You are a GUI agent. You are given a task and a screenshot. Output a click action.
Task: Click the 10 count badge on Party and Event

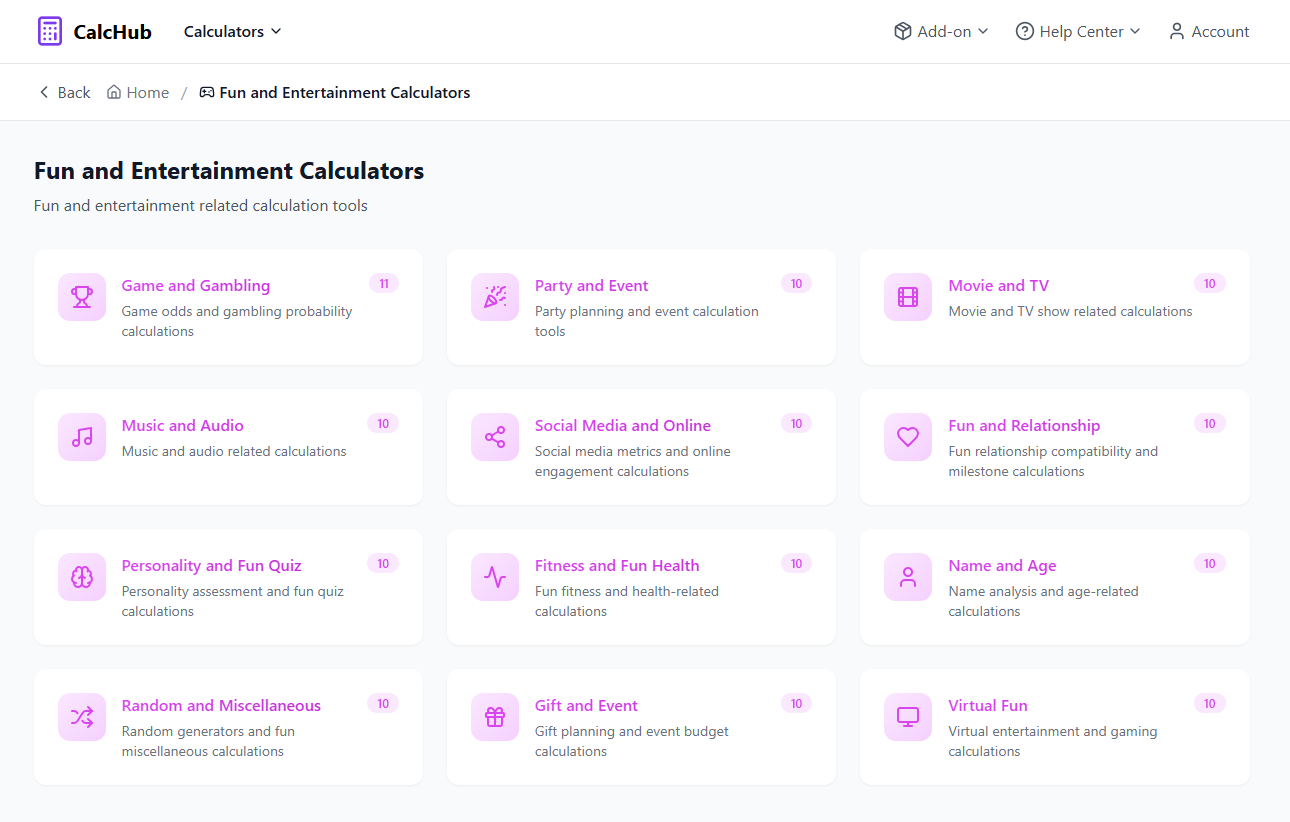pyautogui.click(x=796, y=283)
